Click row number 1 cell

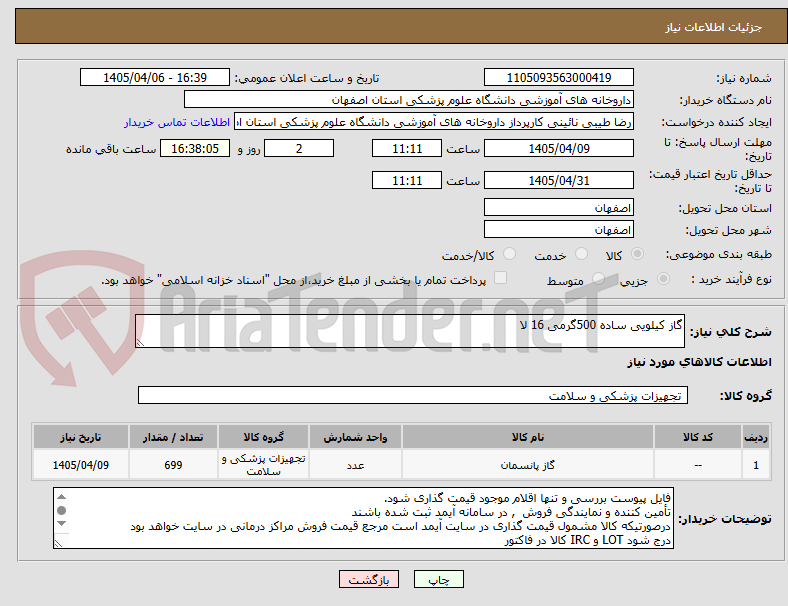pos(756,465)
